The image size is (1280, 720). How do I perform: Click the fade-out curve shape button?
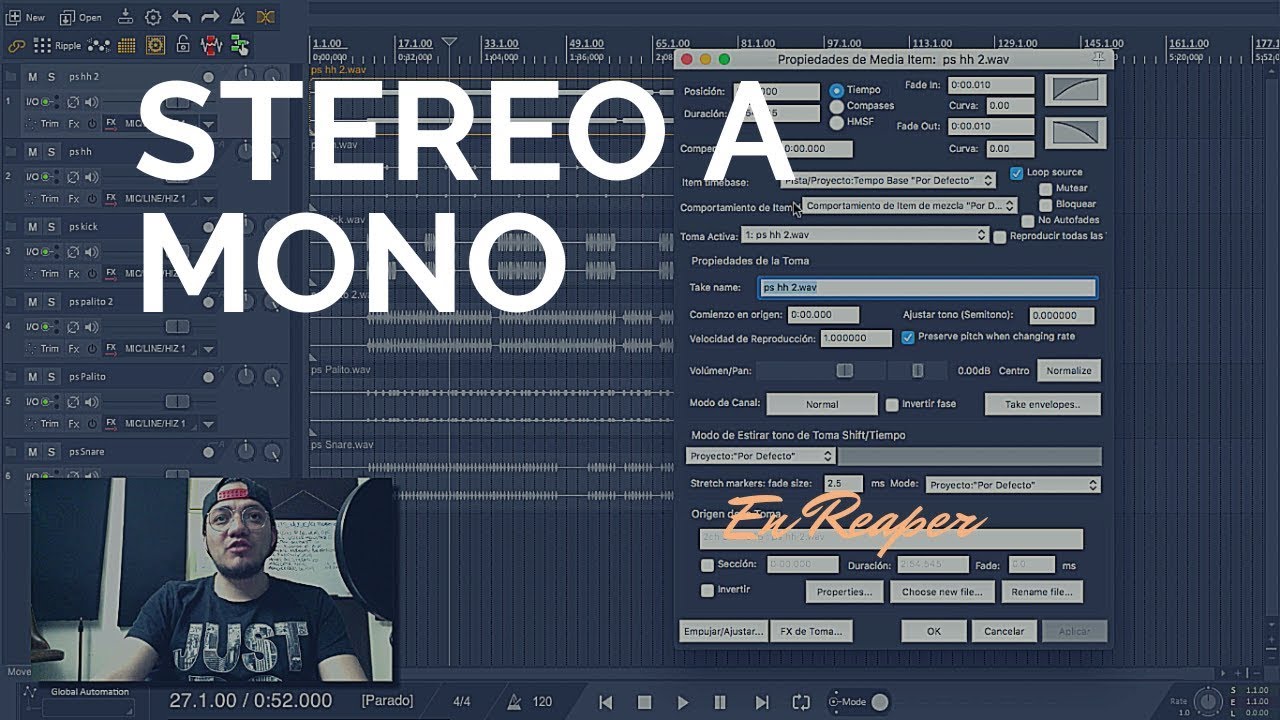click(x=1075, y=133)
